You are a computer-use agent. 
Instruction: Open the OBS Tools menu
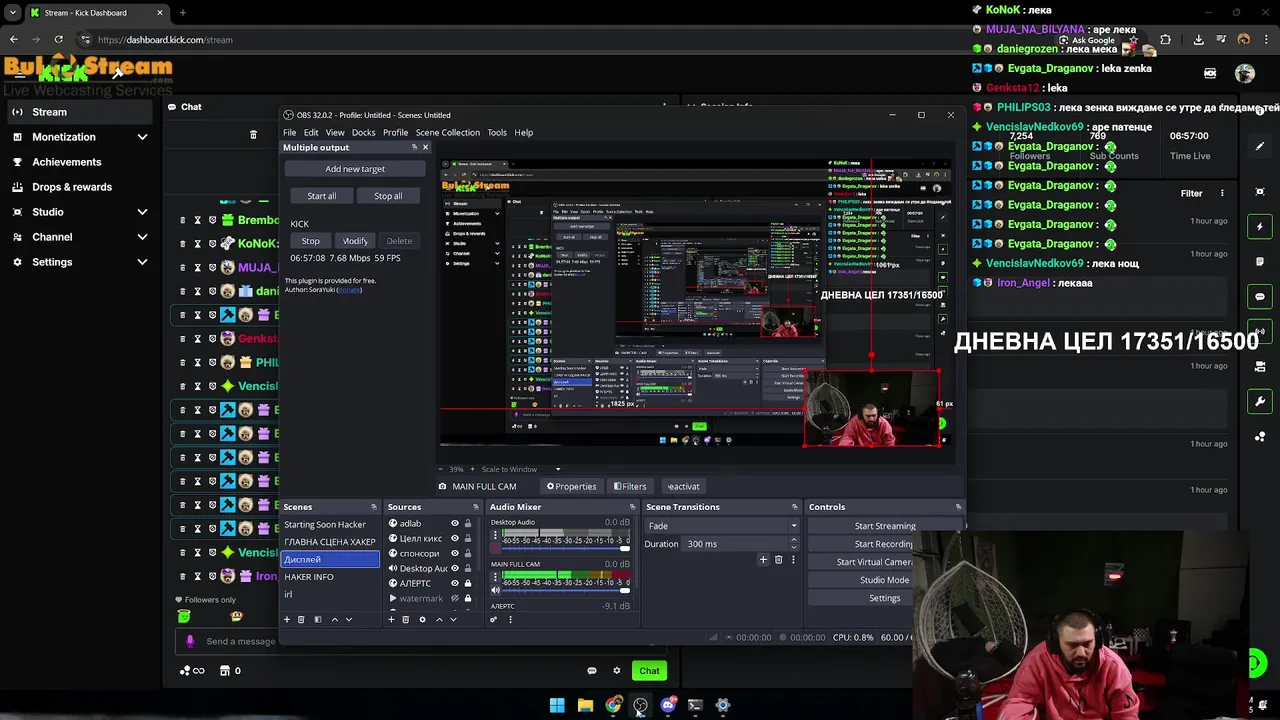click(x=497, y=132)
